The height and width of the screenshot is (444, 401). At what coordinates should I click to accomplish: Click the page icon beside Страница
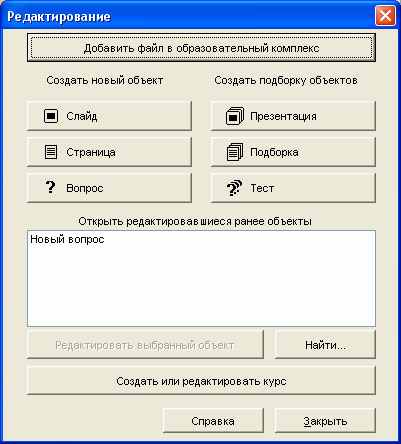tap(51, 152)
